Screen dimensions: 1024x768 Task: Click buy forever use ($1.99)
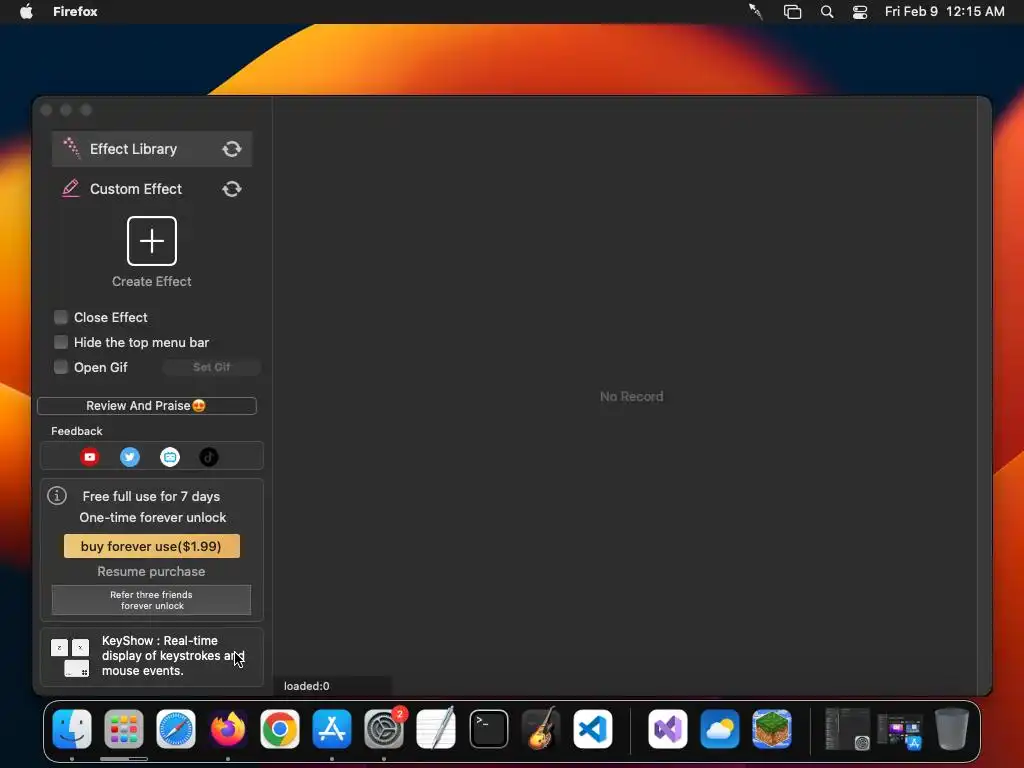152,546
